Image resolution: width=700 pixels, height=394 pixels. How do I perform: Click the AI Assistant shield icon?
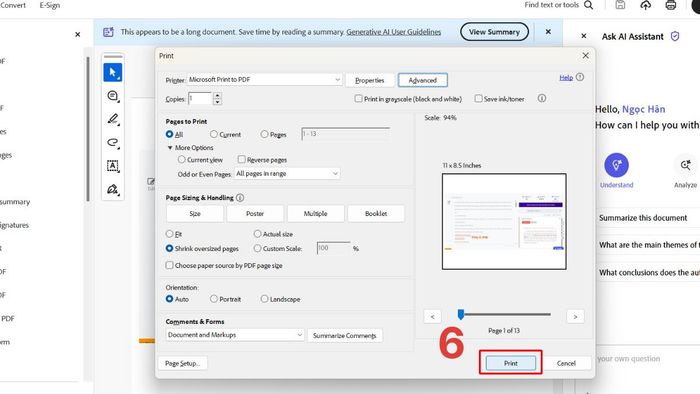pos(675,37)
